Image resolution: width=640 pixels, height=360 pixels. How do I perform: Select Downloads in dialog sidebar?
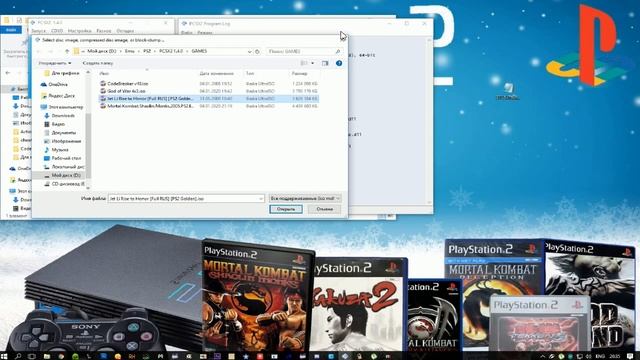pyautogui.click(x=60, y=116)
